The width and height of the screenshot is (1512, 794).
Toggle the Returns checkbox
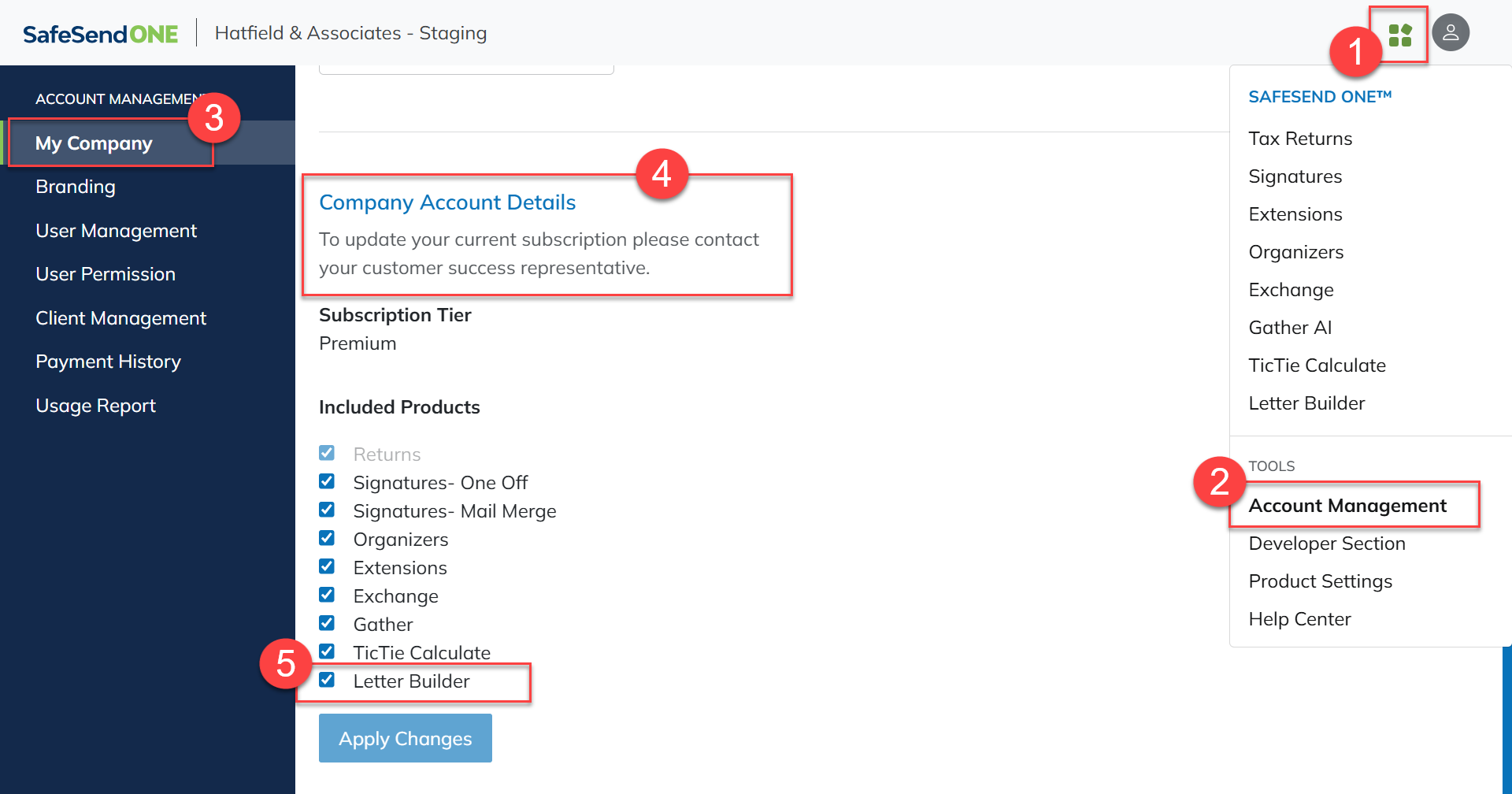327,453
